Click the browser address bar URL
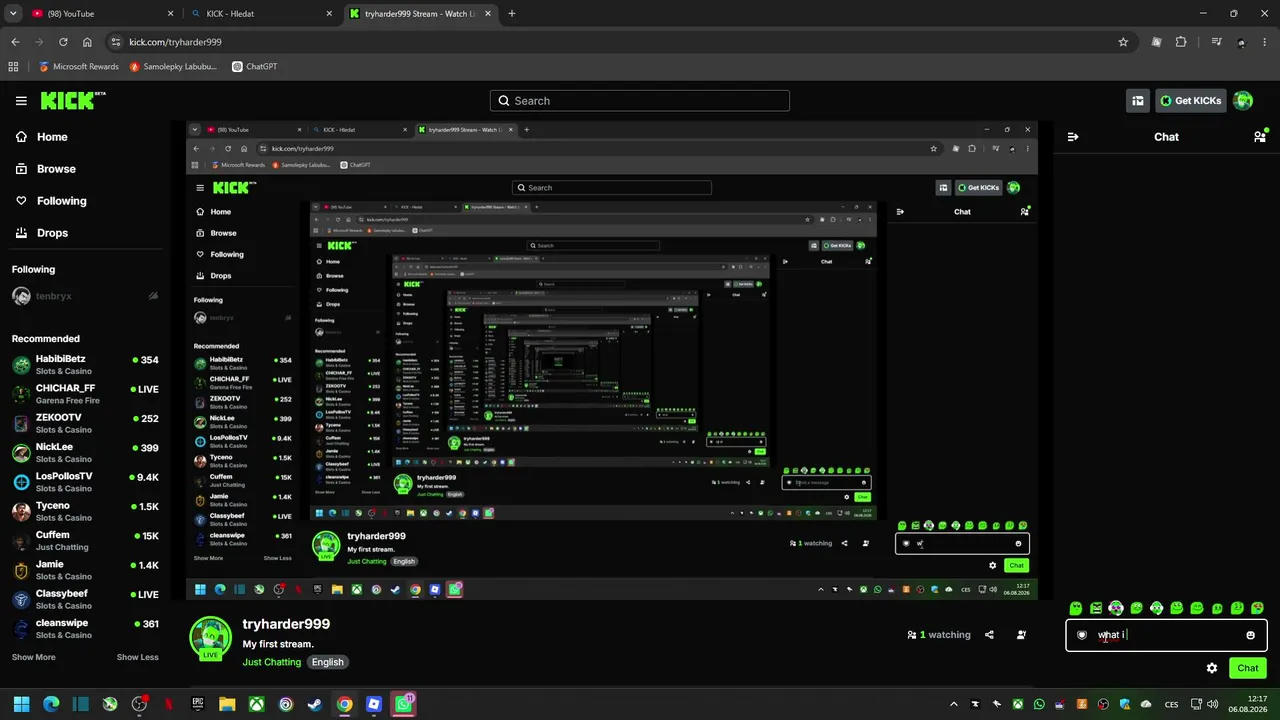The image size is (1280, 720). 175,42
